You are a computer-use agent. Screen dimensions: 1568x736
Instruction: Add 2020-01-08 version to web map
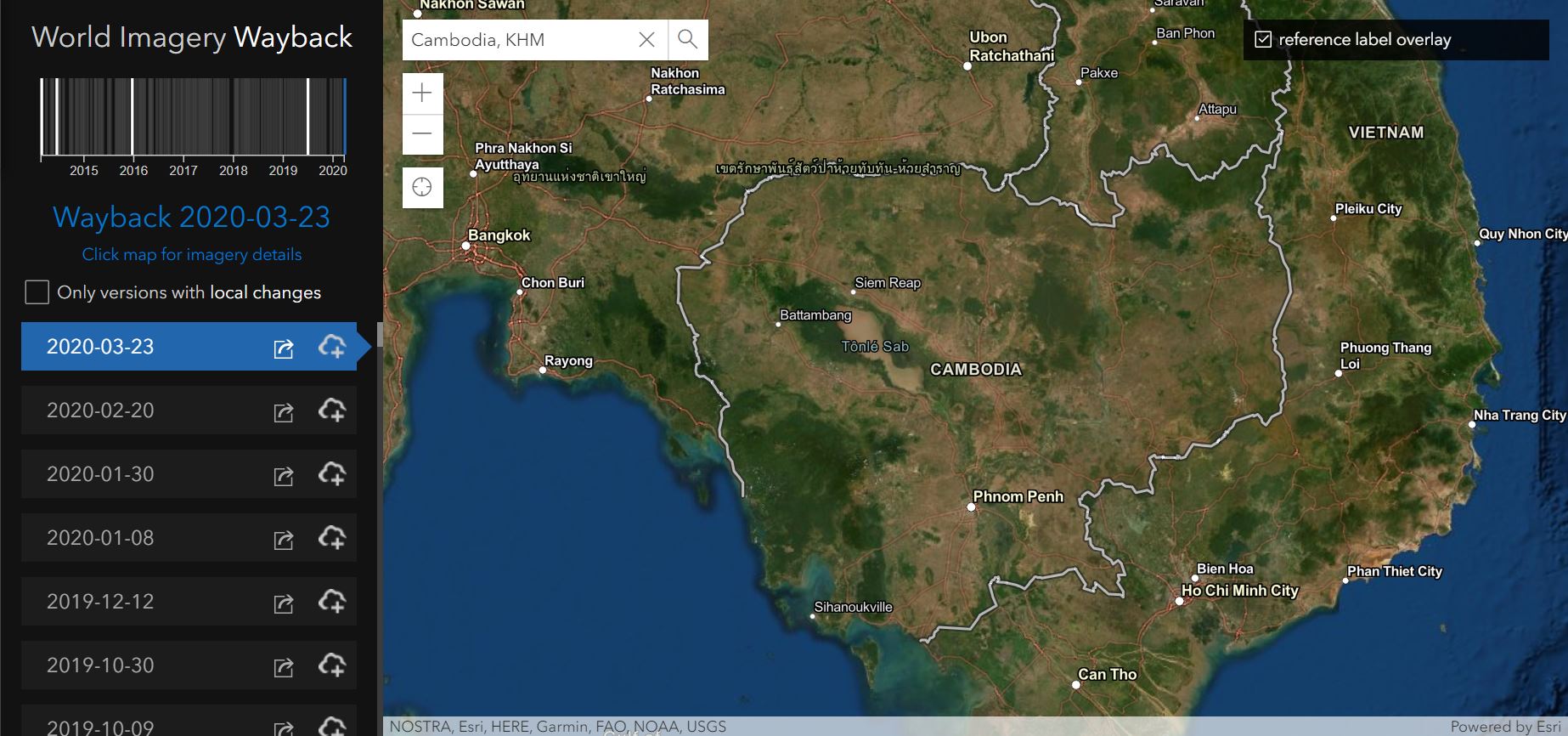click(x=332, y=538)
